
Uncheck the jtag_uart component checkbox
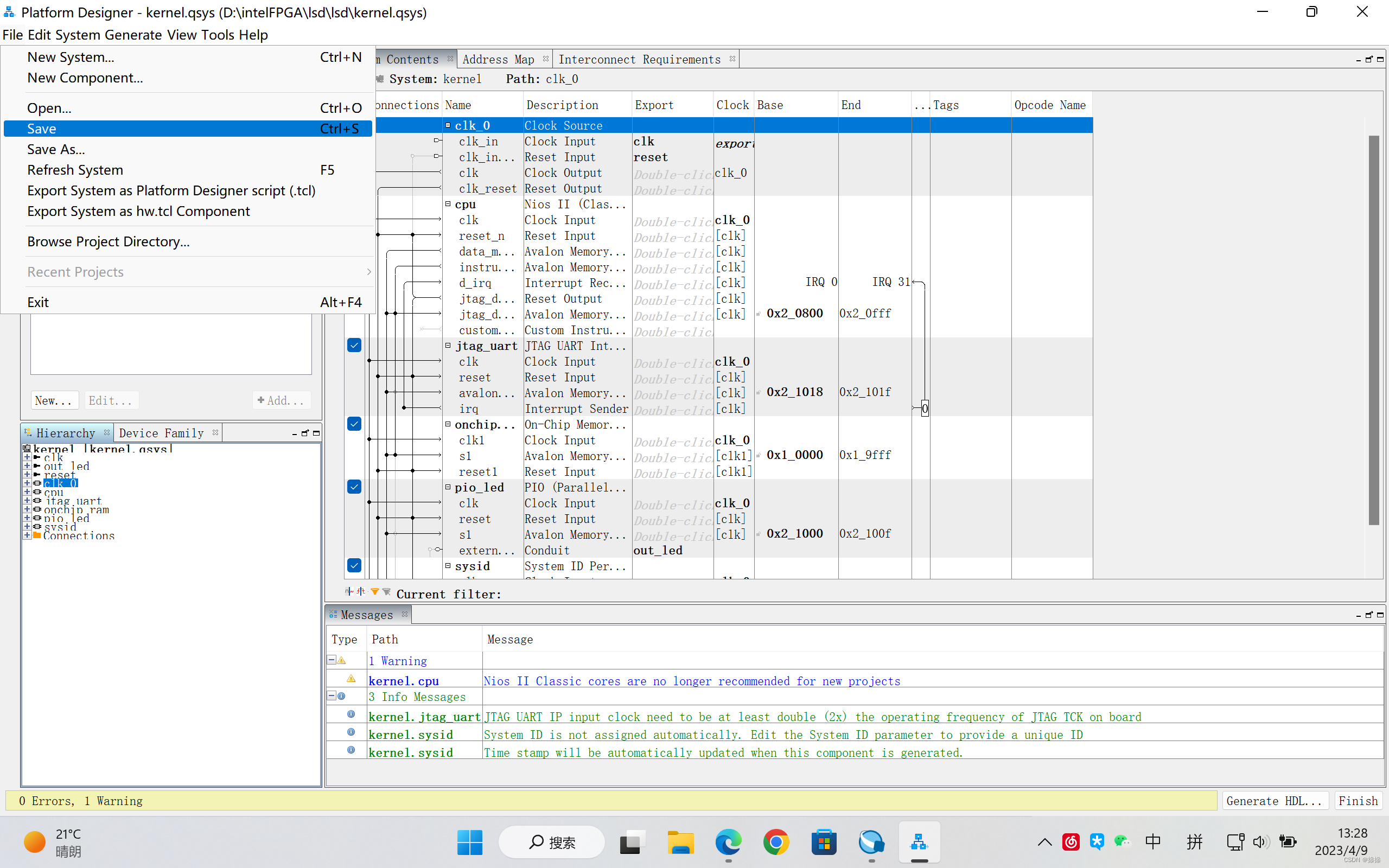click(x=354, y=345)
